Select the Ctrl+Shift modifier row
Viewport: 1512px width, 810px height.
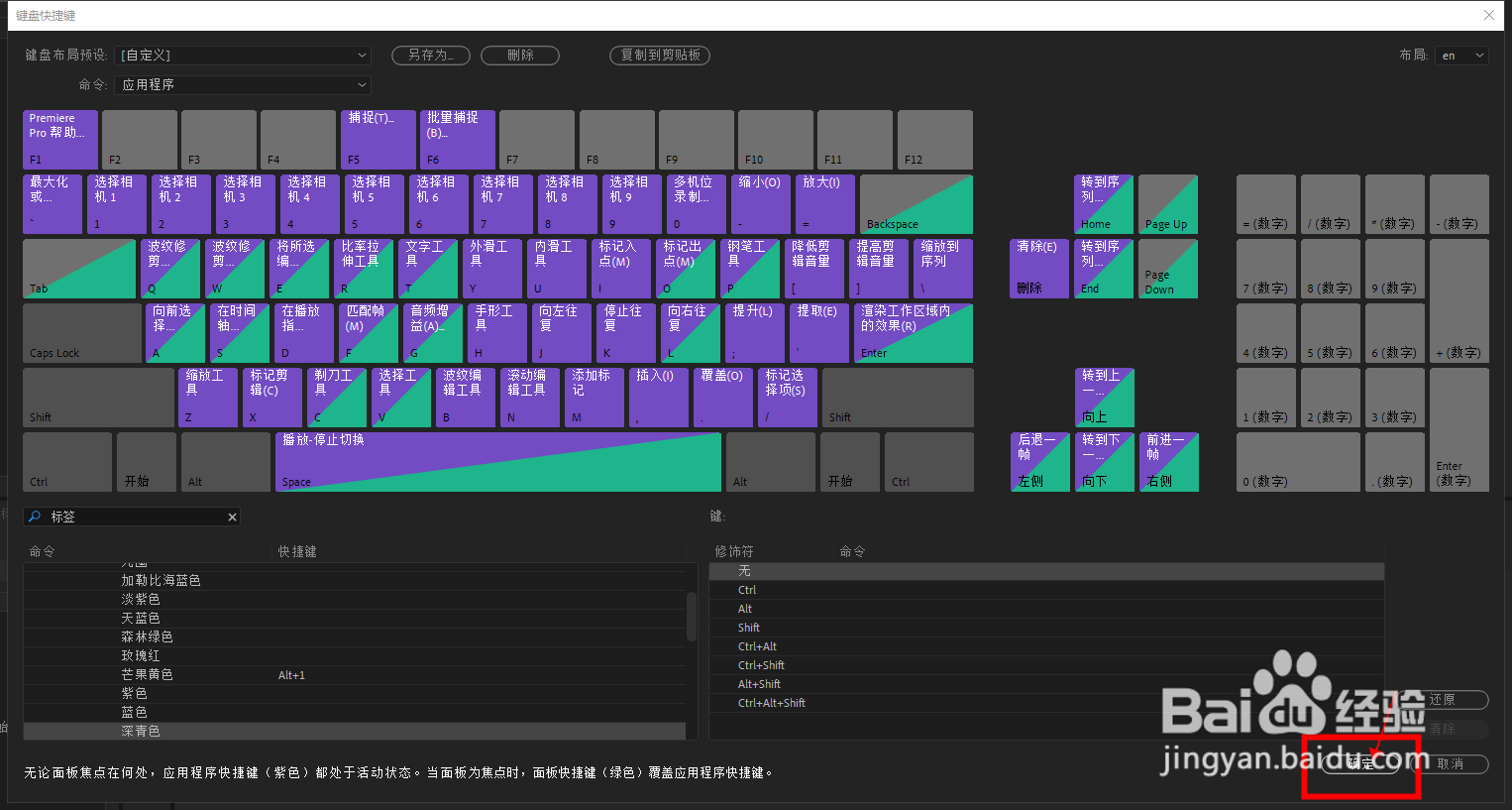1046,665
